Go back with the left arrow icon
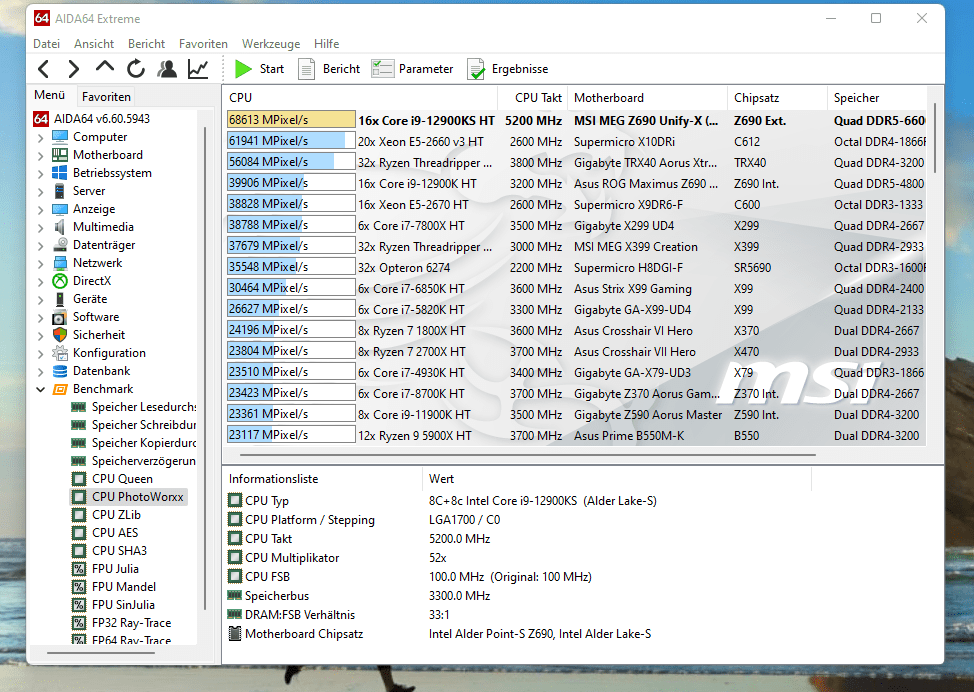Image resolution: width=974 pixels, height=692 pixels. pyautogui.click(x=44, y=69)
